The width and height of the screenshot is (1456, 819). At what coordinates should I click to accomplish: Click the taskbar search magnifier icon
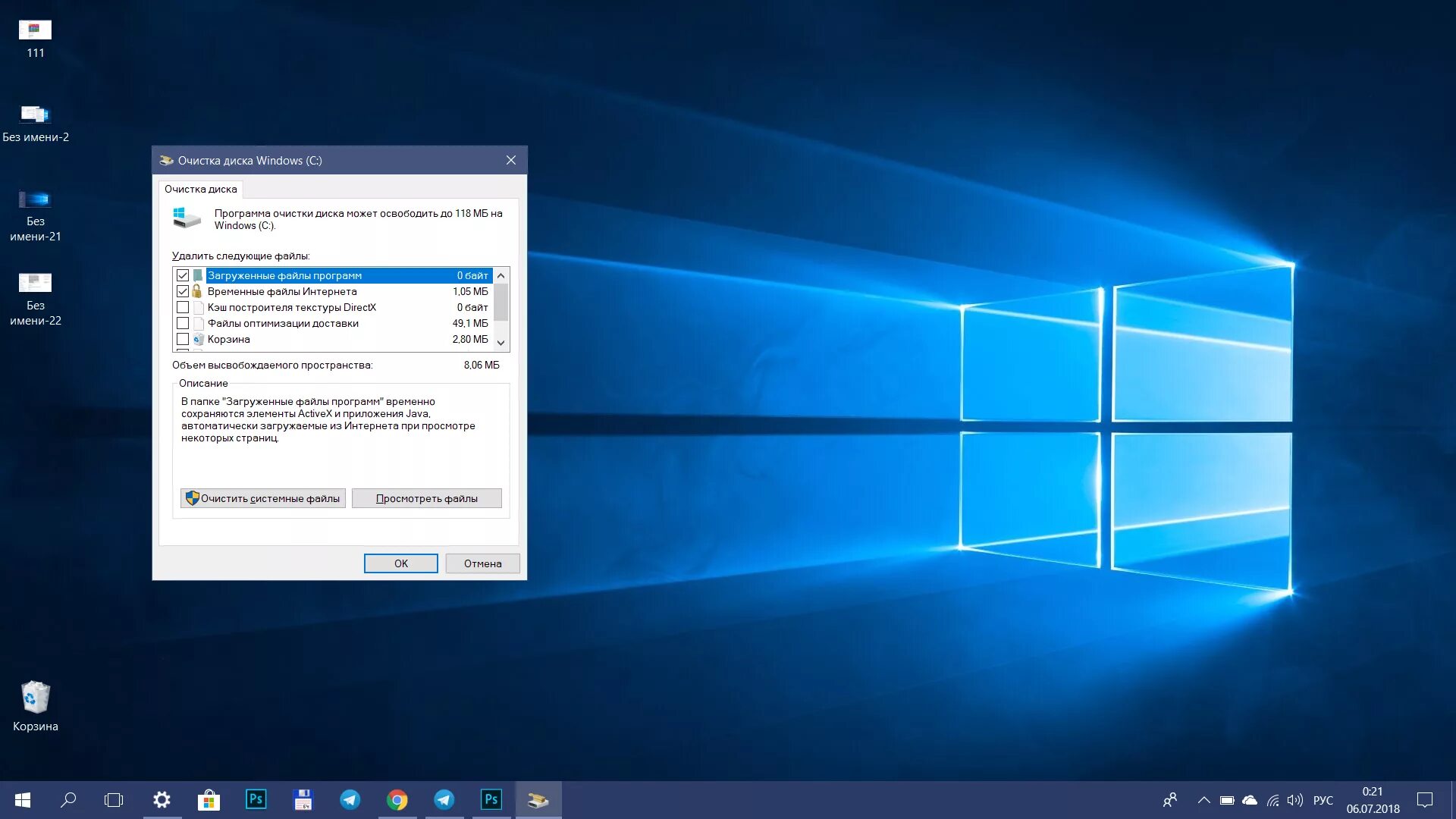click(x=68, y=800)
